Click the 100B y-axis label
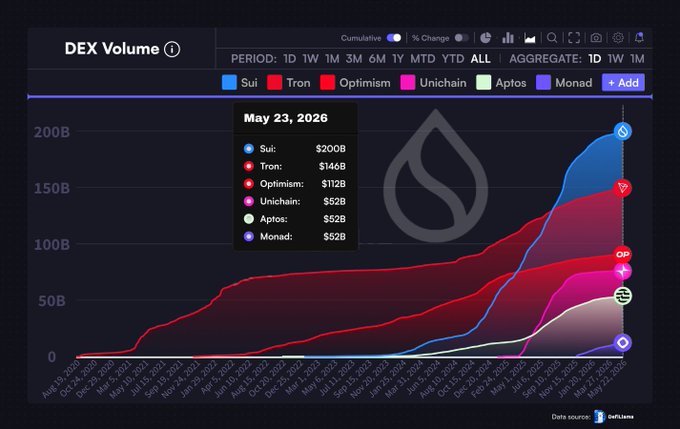Viewport: 680px width, 429px height. (52, 245)
